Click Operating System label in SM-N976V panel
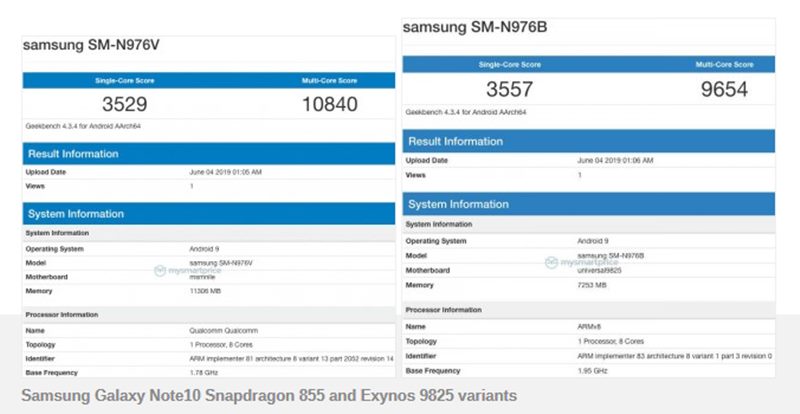Viewport: 800px width, 414px height. tap(55, 249)
